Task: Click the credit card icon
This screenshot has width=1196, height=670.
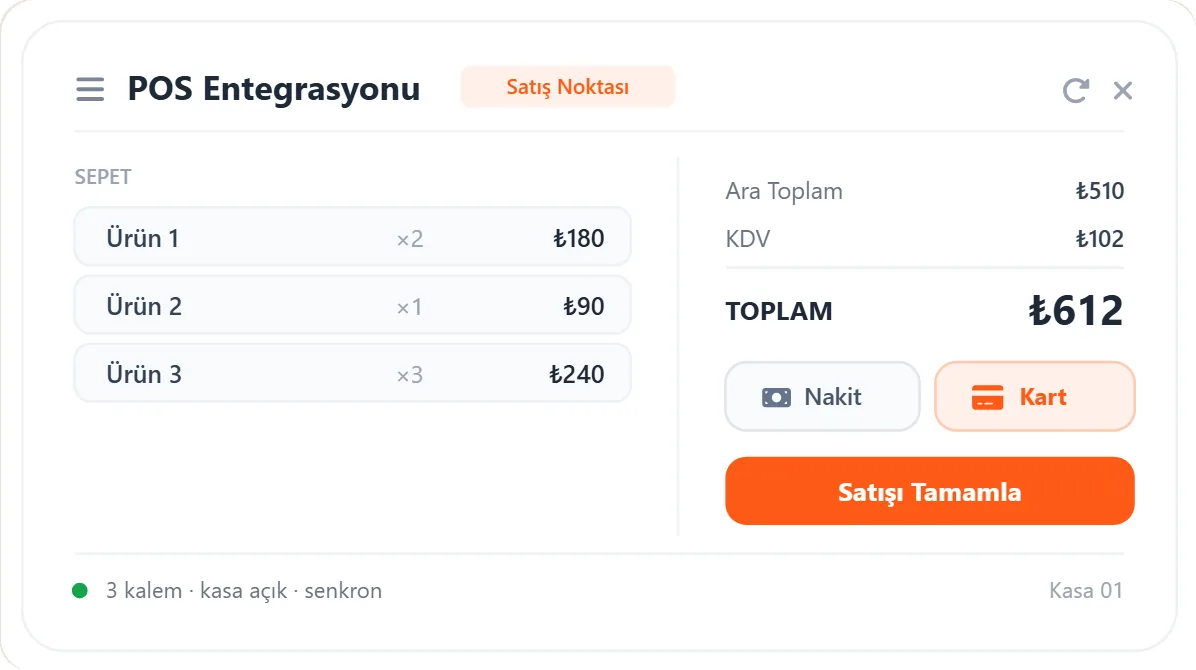Action: point(987,397)
